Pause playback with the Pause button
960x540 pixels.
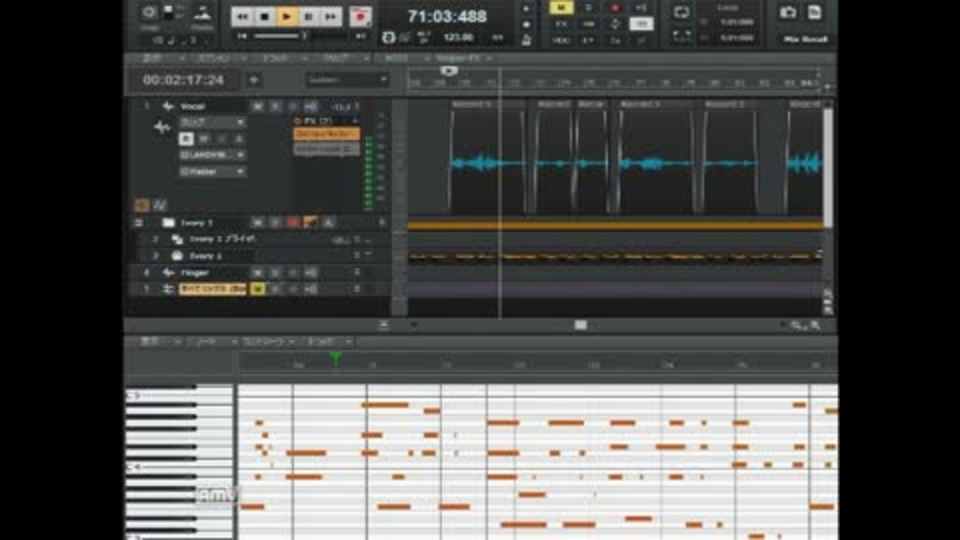coord(309,17)
